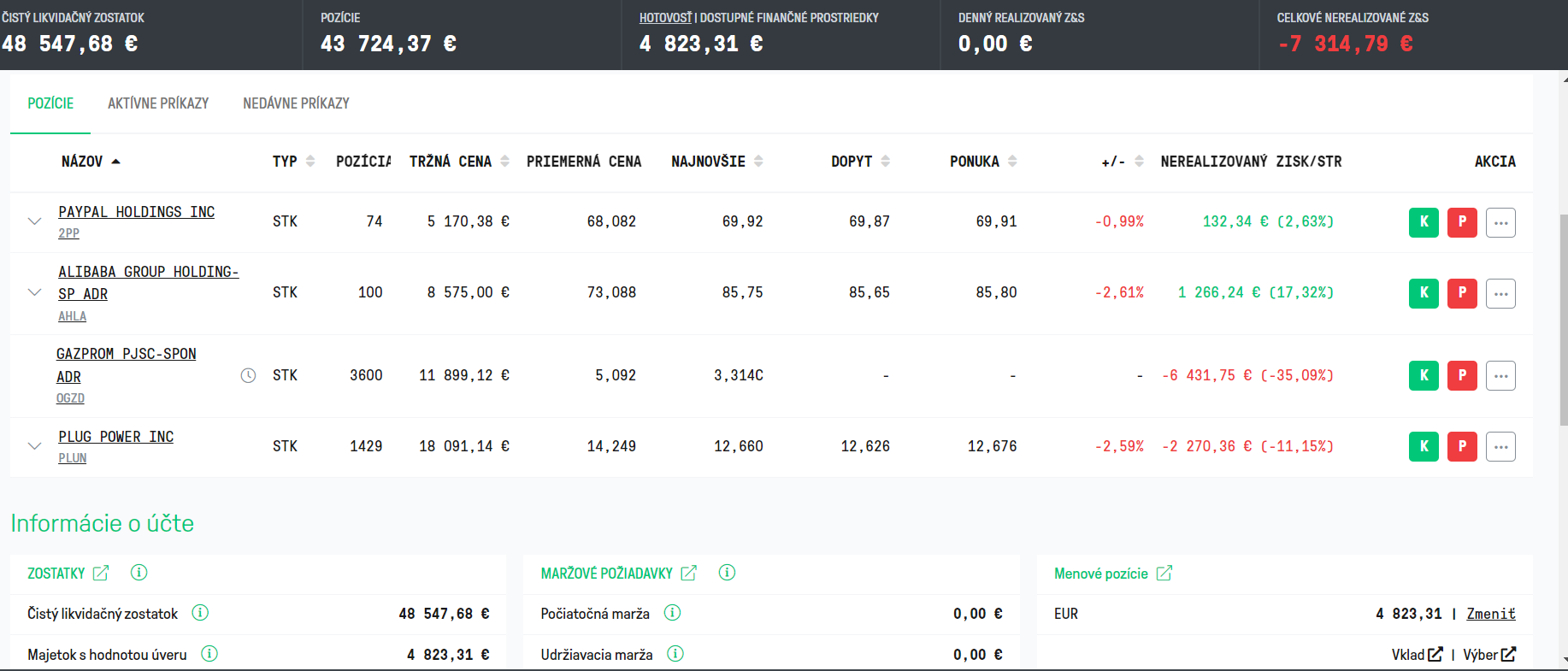Click red P sell button for Plug Power
The width and height of the screenshot is (1568, 671).
(x=1462, y=446)
